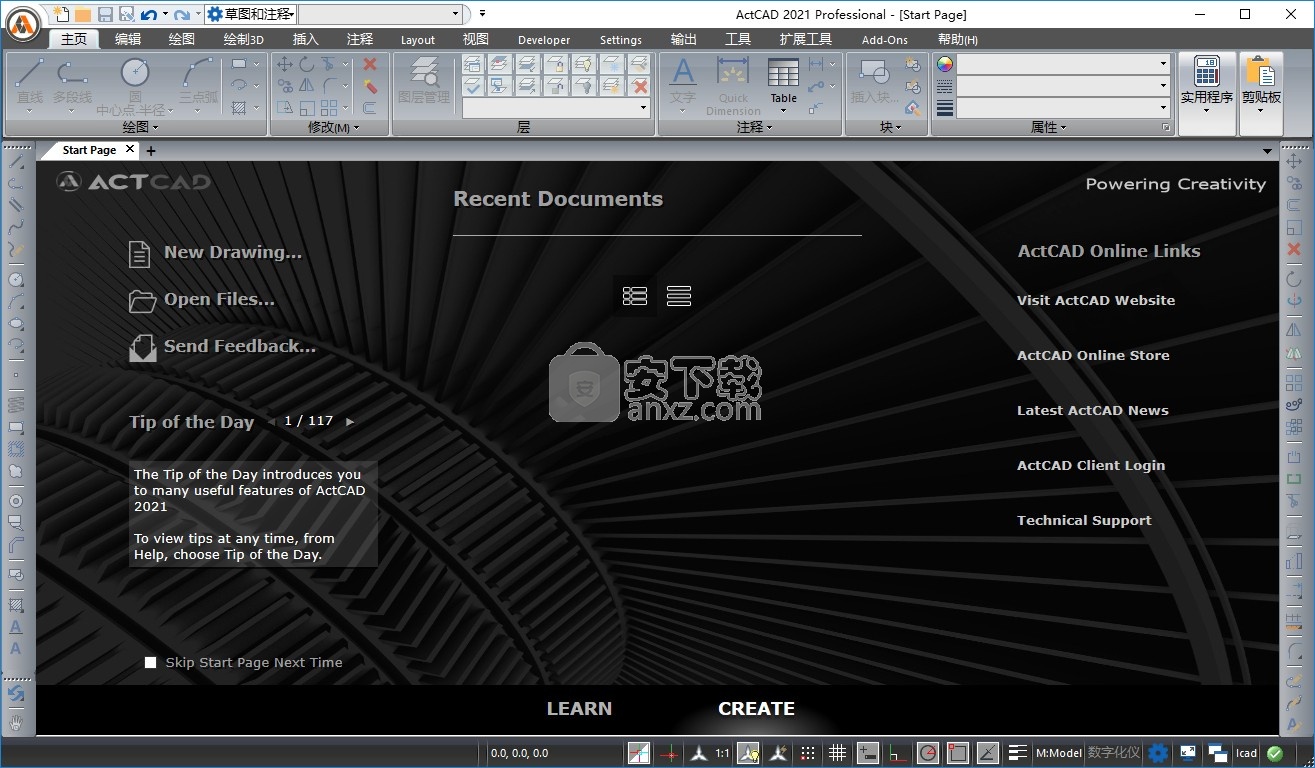The width and height of the screenshot is (1315, 768).
Task: Click the Rotate tool in Modify panel
Action: [307, 64]
